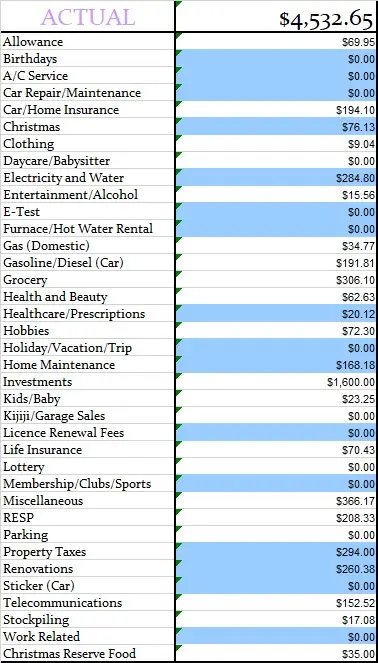The width and height of the screenshot is (378, 663).
Task: Click the $306.10 Grocery amount
Action: pos(356,280)
